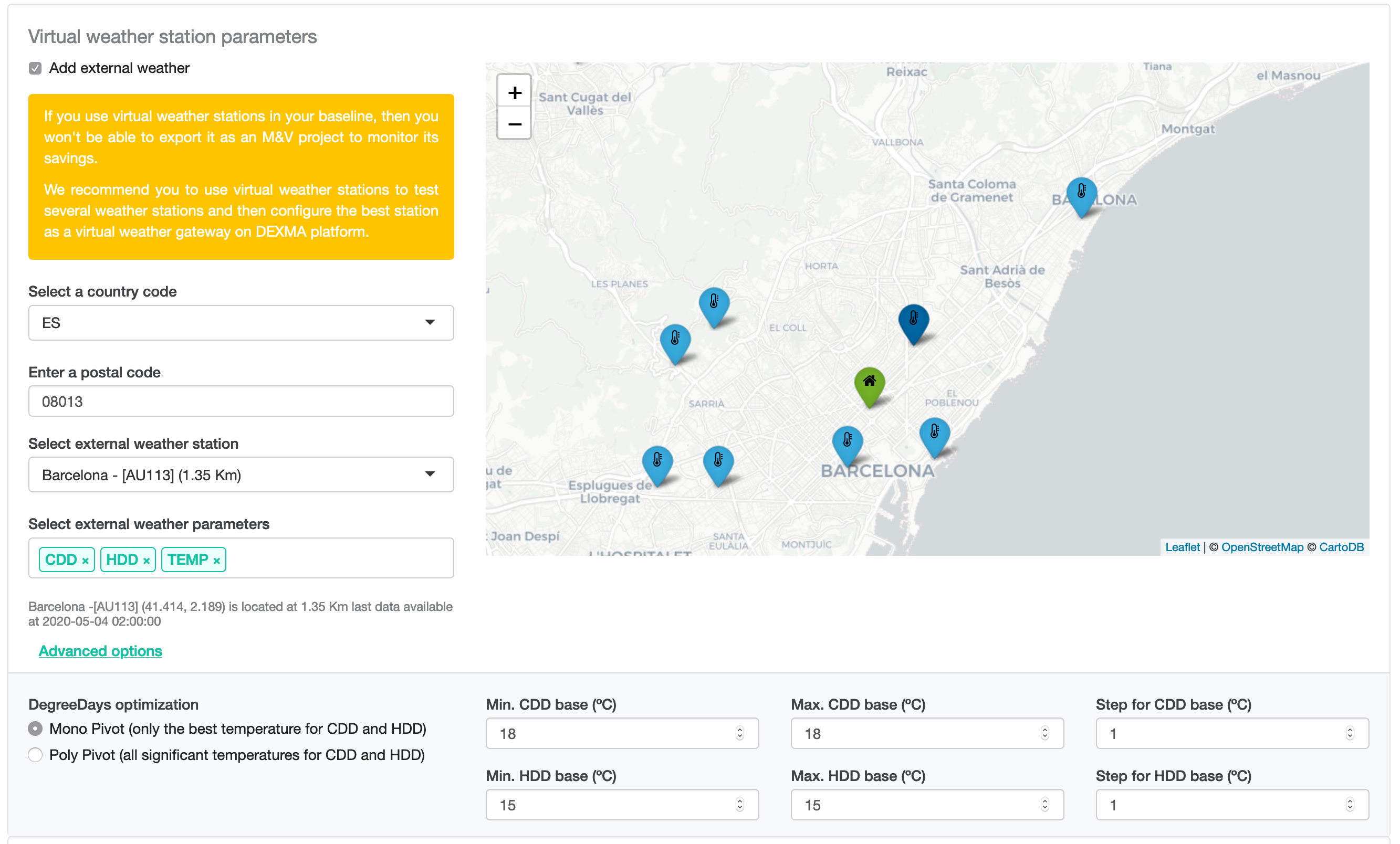Remove the TEMP parameter tag
The height and width of the screenshot is (844, 1400).
pos(216,561)
